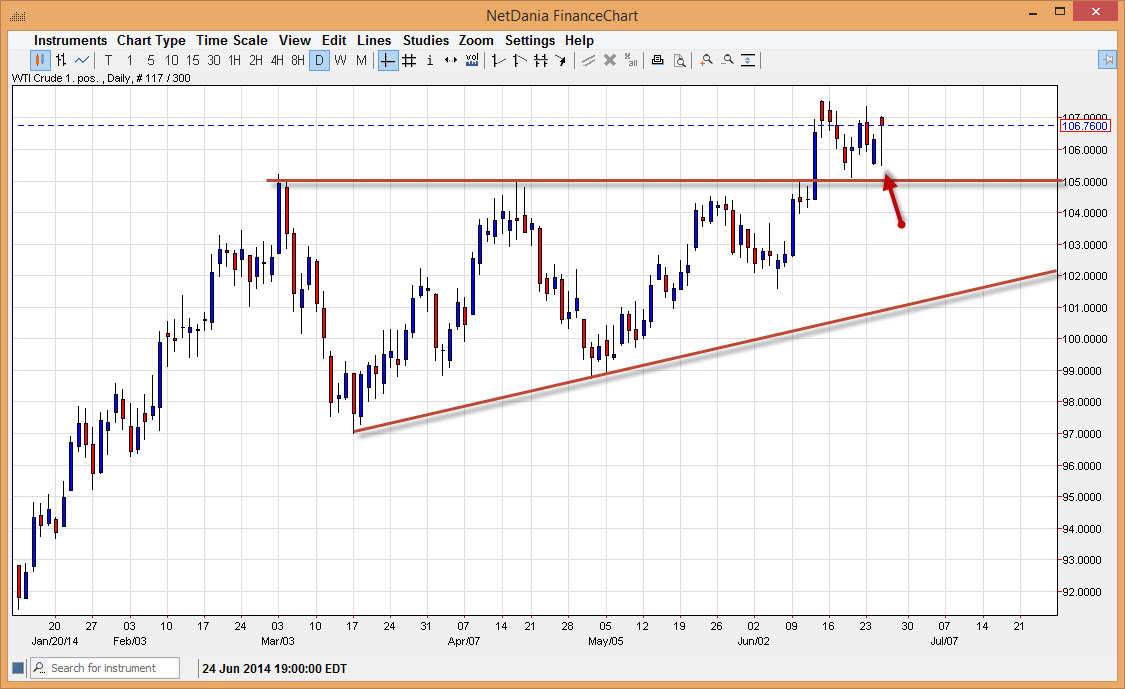Toggle the grid display on the chart
Viewport: 1125px width, 689px height.
[x=408, y=60]
